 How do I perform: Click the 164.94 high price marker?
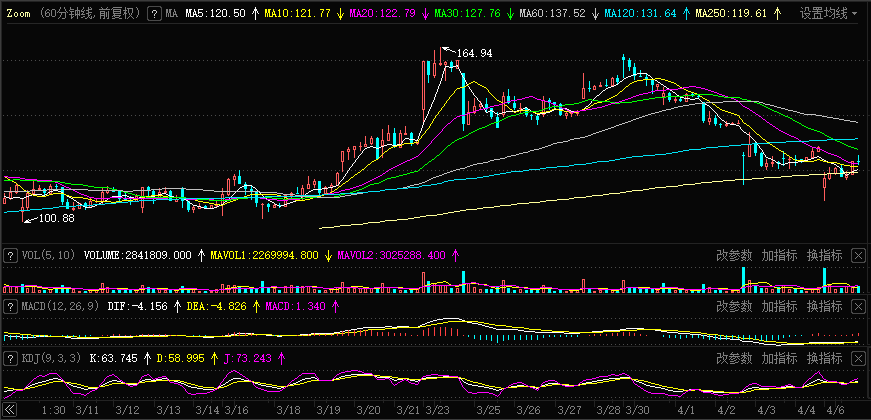click(x=474, y=52)
